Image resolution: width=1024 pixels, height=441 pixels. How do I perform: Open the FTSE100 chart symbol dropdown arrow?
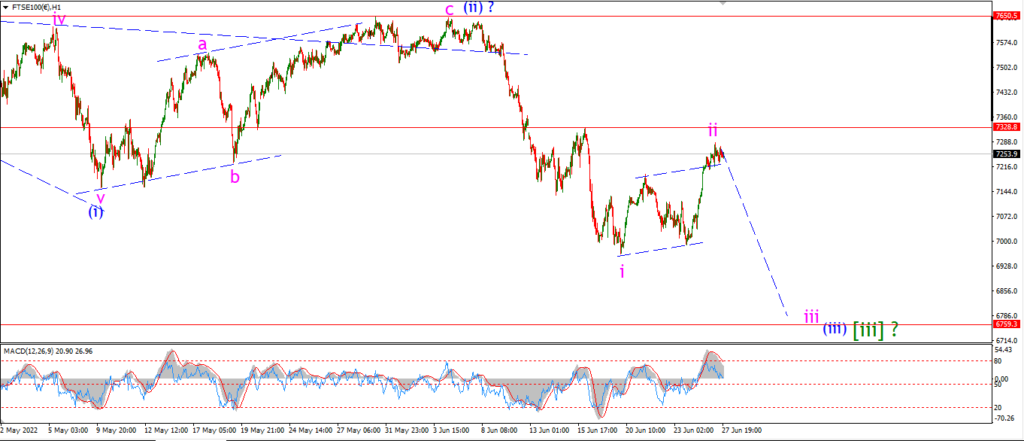tap(6, 6)
